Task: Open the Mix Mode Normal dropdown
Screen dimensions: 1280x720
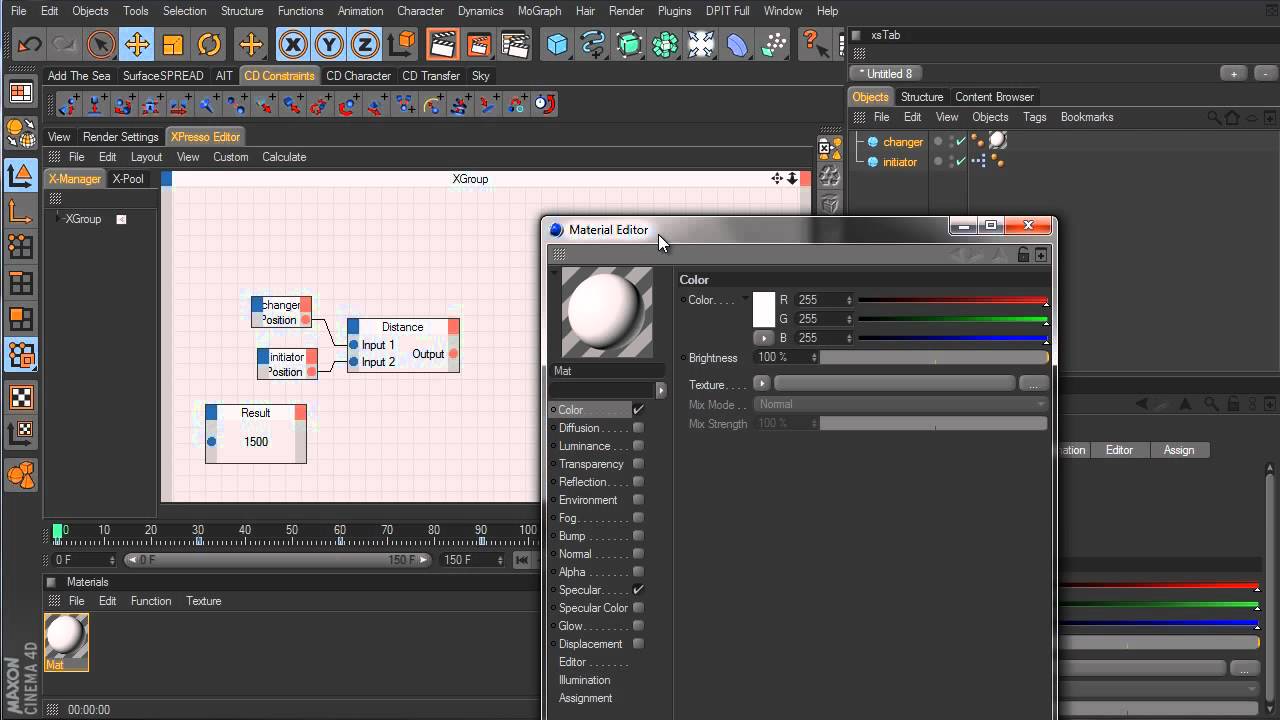Action: pos(901,404)
